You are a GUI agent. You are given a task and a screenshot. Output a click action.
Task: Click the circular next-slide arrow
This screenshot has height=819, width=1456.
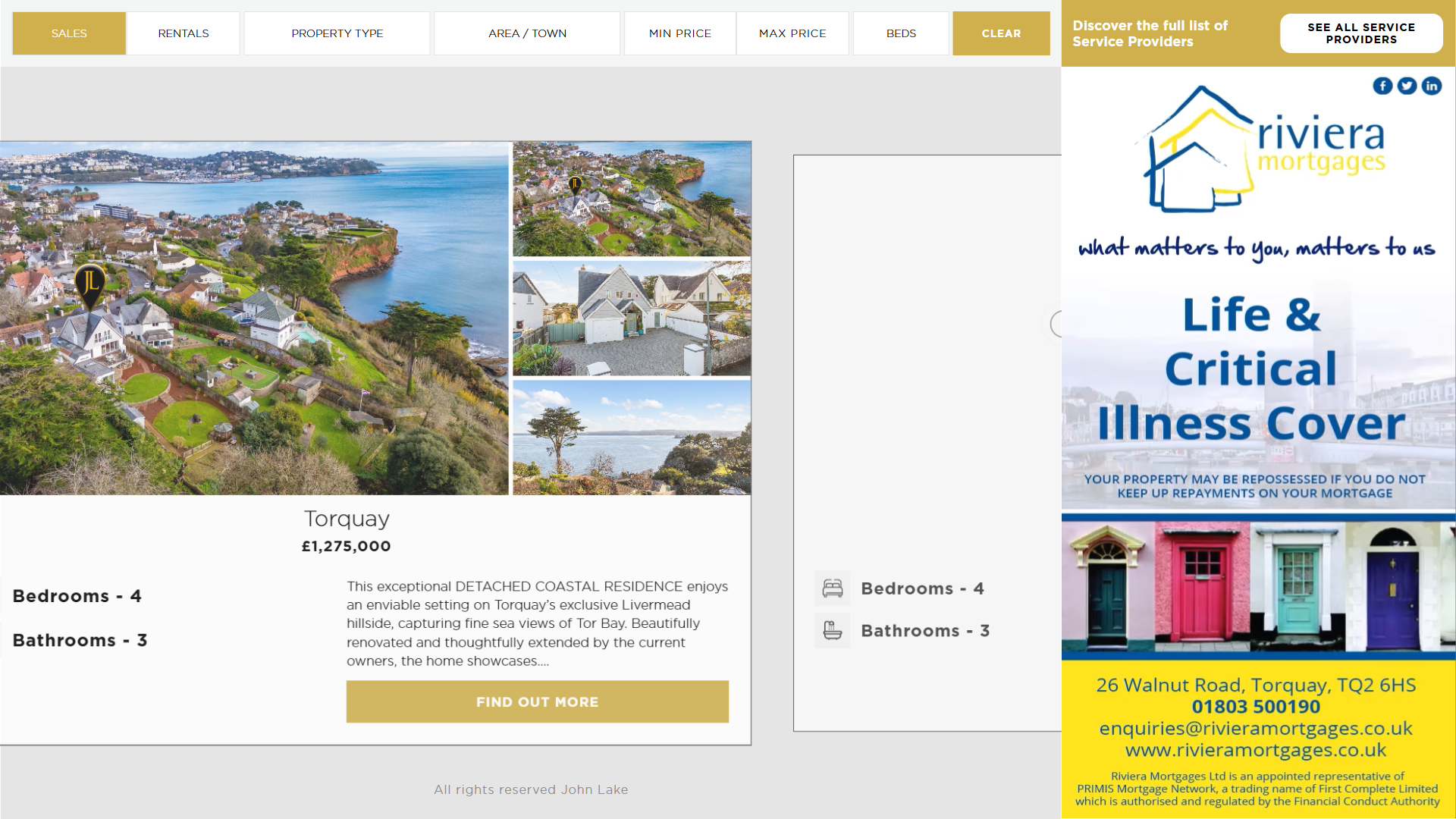pyautogui.click(x=1056, y=324)
